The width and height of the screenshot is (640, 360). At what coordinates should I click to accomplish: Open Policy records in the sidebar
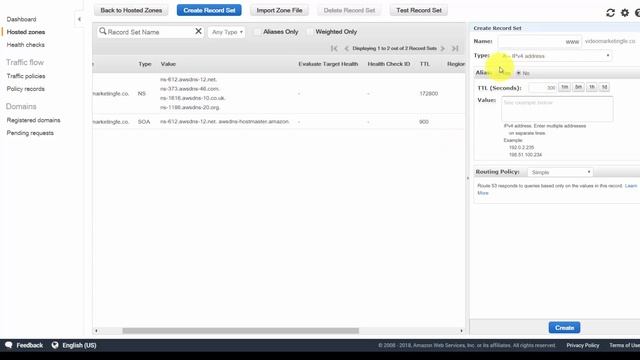[x=25, y=89]
